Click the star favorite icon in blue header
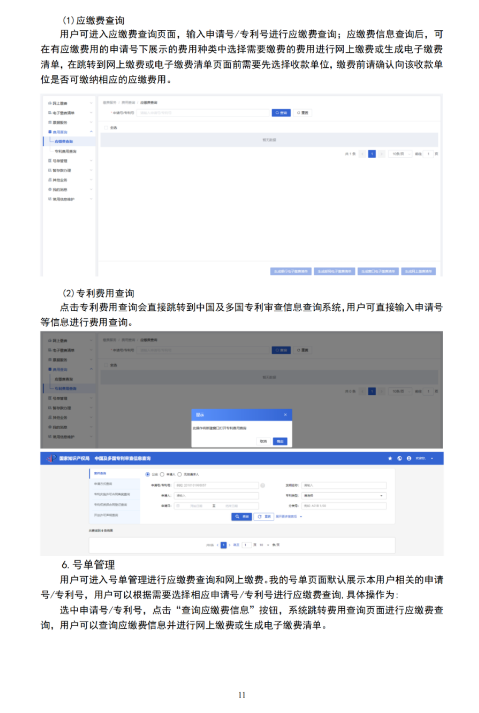The height and width of the screenshot is (713, 479). [x=390, y=458]
